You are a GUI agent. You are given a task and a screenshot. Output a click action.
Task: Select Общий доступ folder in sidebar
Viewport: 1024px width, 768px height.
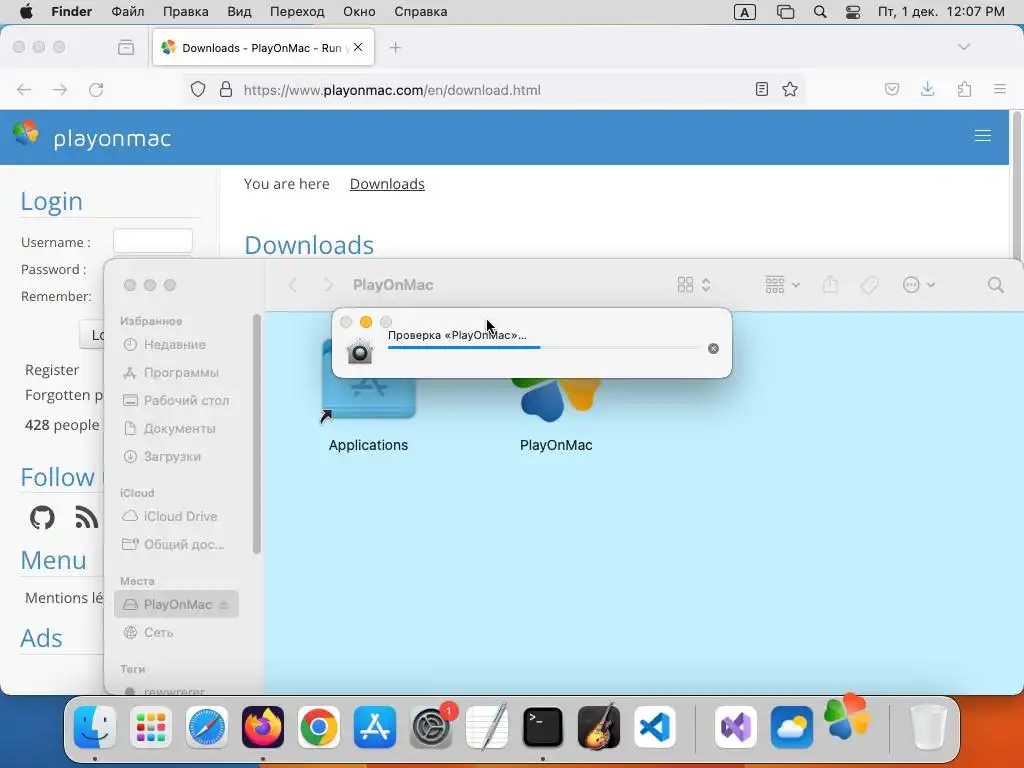click(176, 544)
